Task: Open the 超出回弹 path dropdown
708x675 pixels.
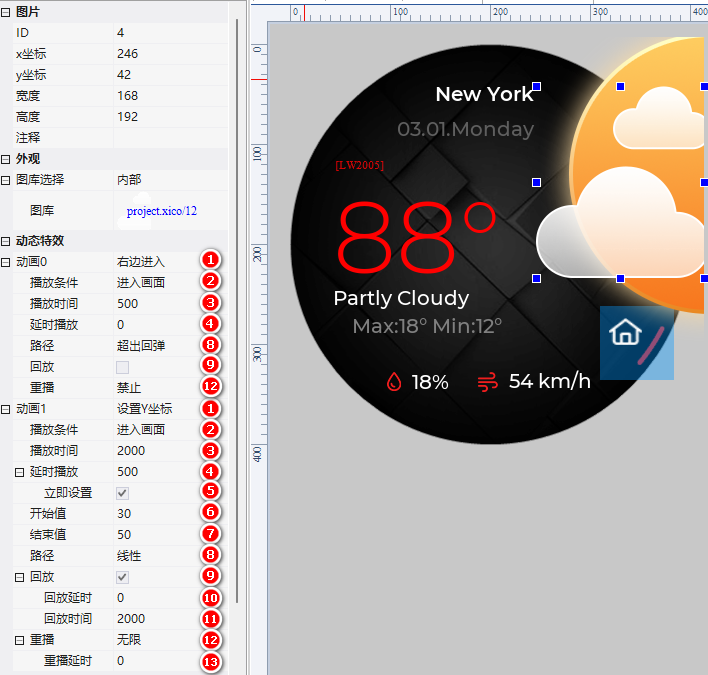Action: coord(155,346)
